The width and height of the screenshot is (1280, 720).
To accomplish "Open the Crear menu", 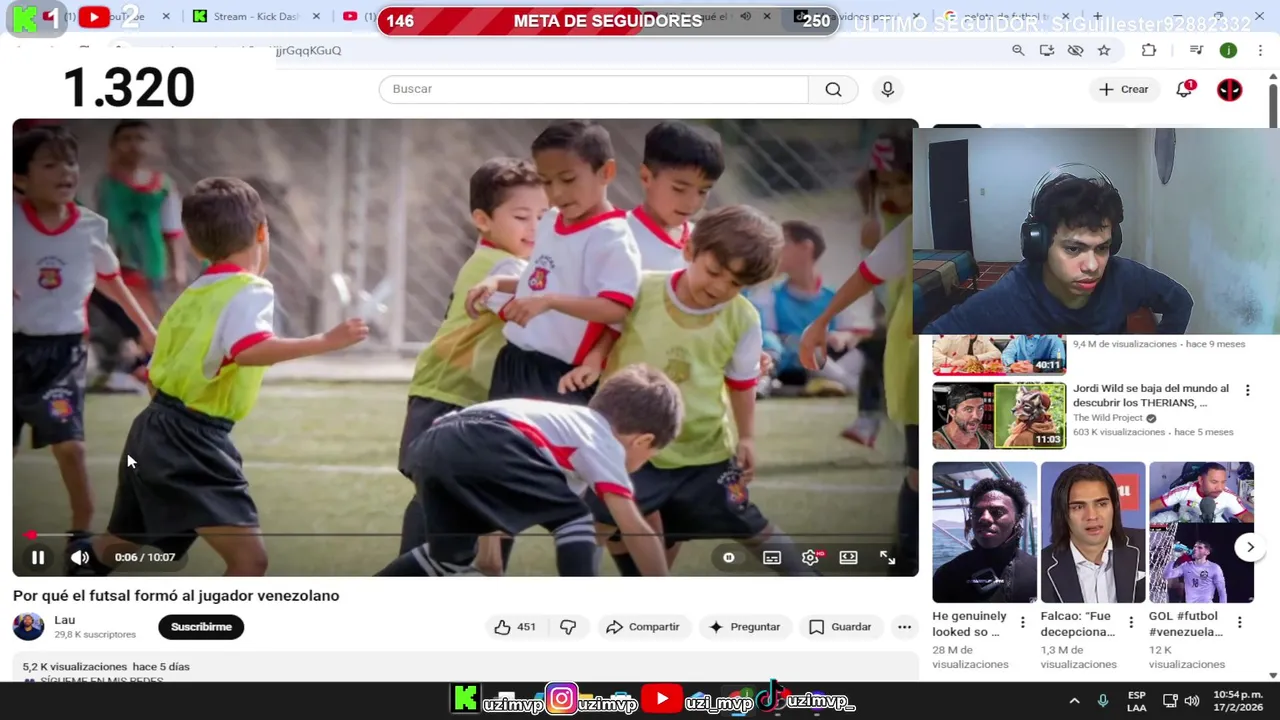I will pyautogui.click(x=1124, y=89).
